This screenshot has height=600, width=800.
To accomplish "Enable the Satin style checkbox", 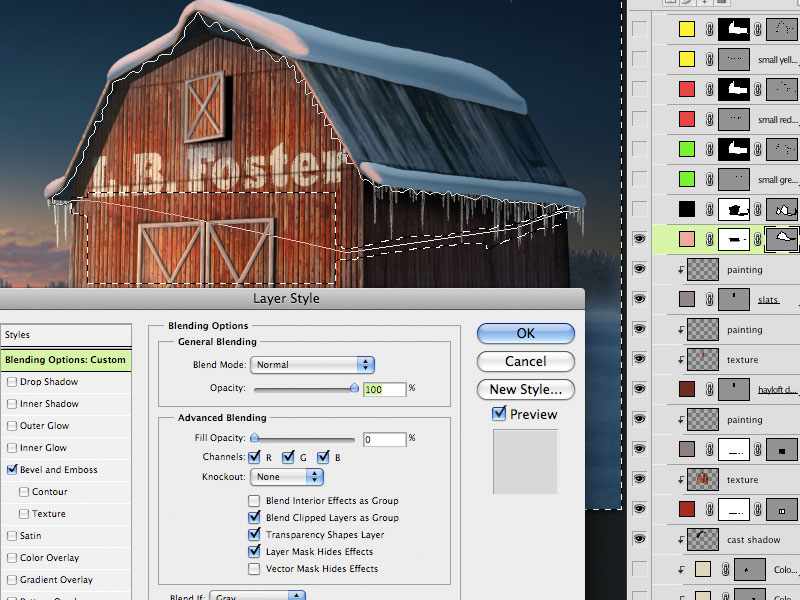I will [x=12, y=536].
